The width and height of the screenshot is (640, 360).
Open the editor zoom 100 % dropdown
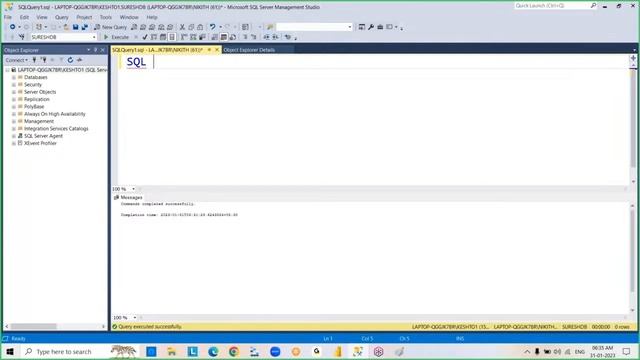[133, 189]
